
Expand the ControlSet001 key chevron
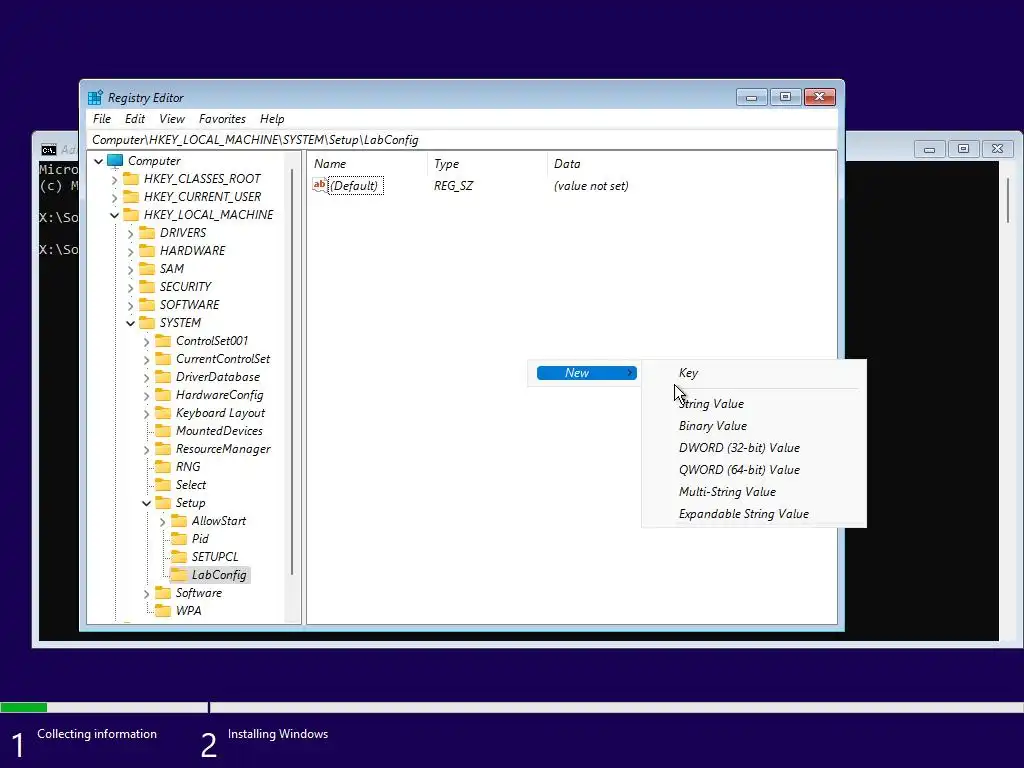click(x=146, y=342)
